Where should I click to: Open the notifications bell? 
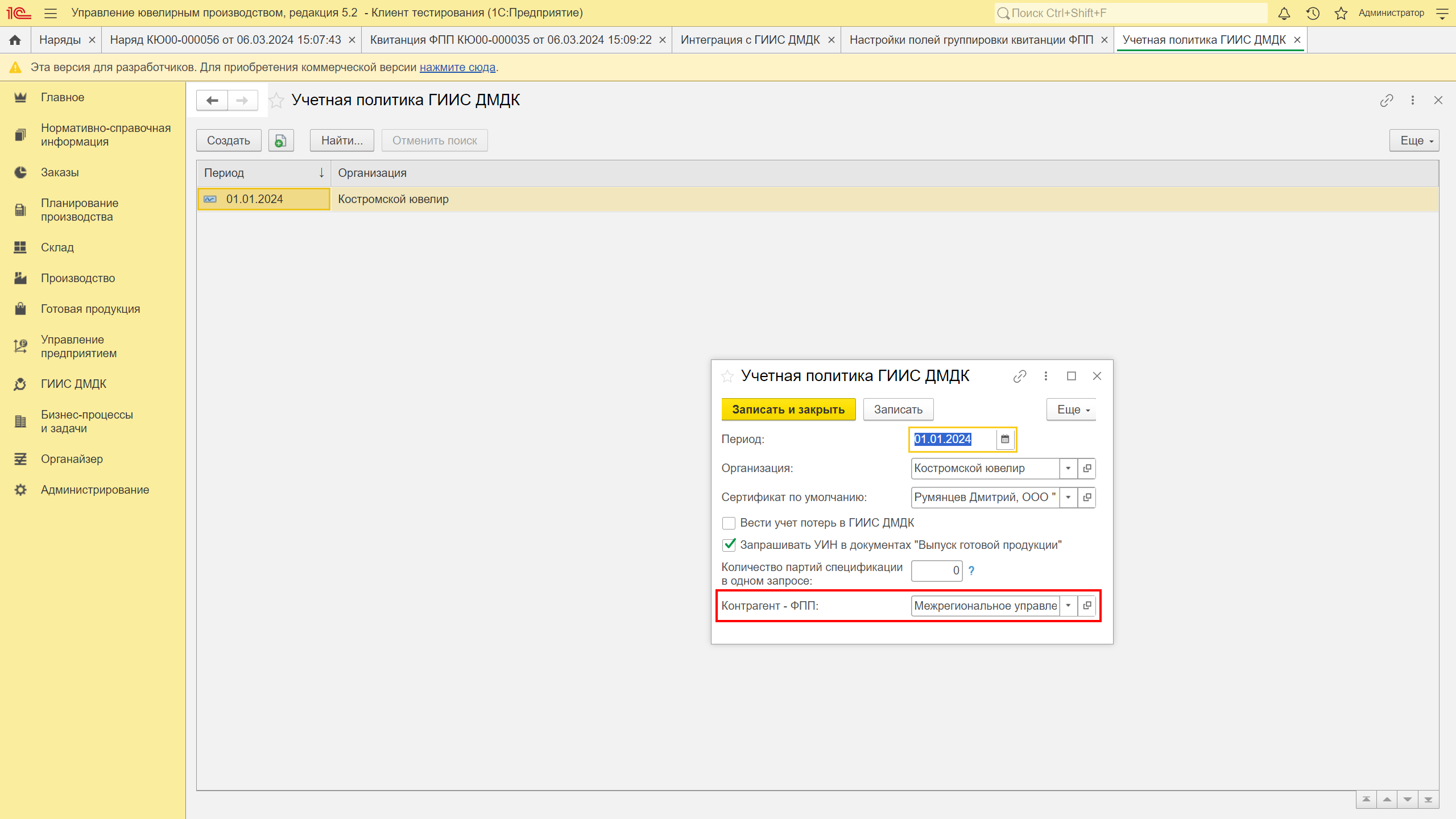pyautogui.click(x=1284, y=13)
